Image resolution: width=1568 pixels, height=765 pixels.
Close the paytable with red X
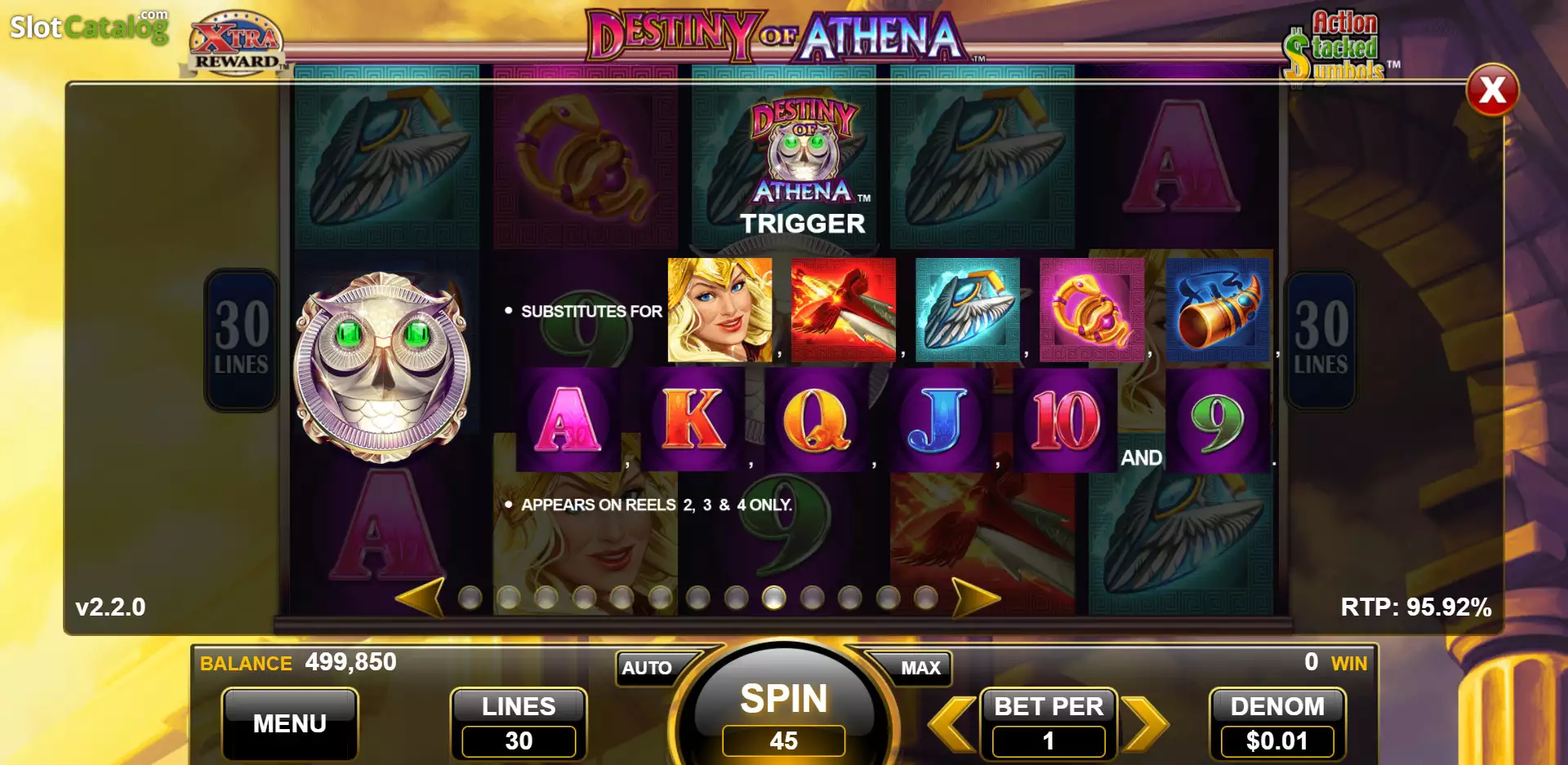tap(1492, 90)
